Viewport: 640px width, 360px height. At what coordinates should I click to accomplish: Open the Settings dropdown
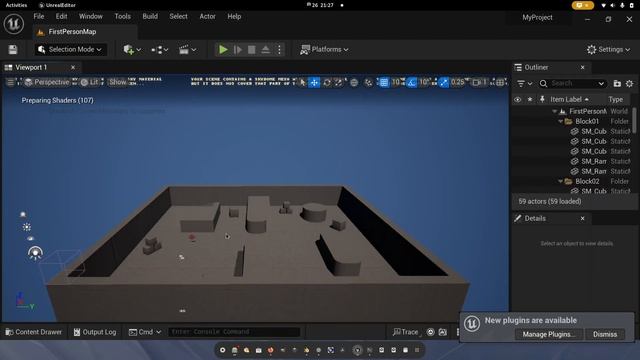pos(608,49)
